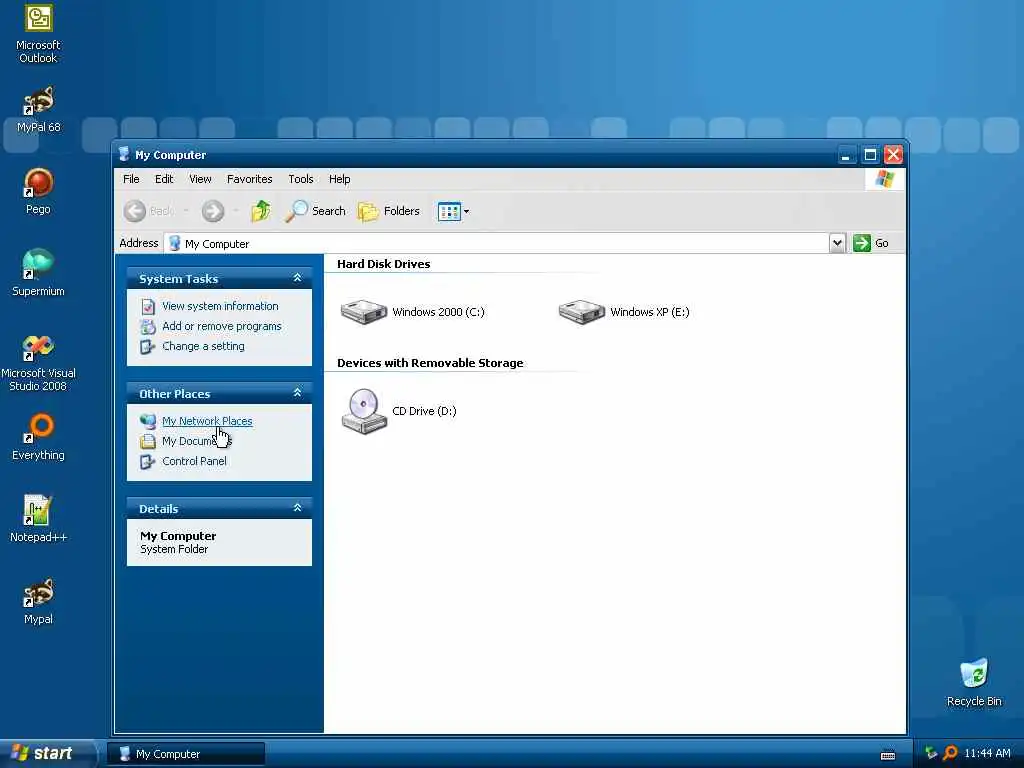Screen dimensions: 1024x768
Task: Maximize the My Computer window
Action: 870,155
